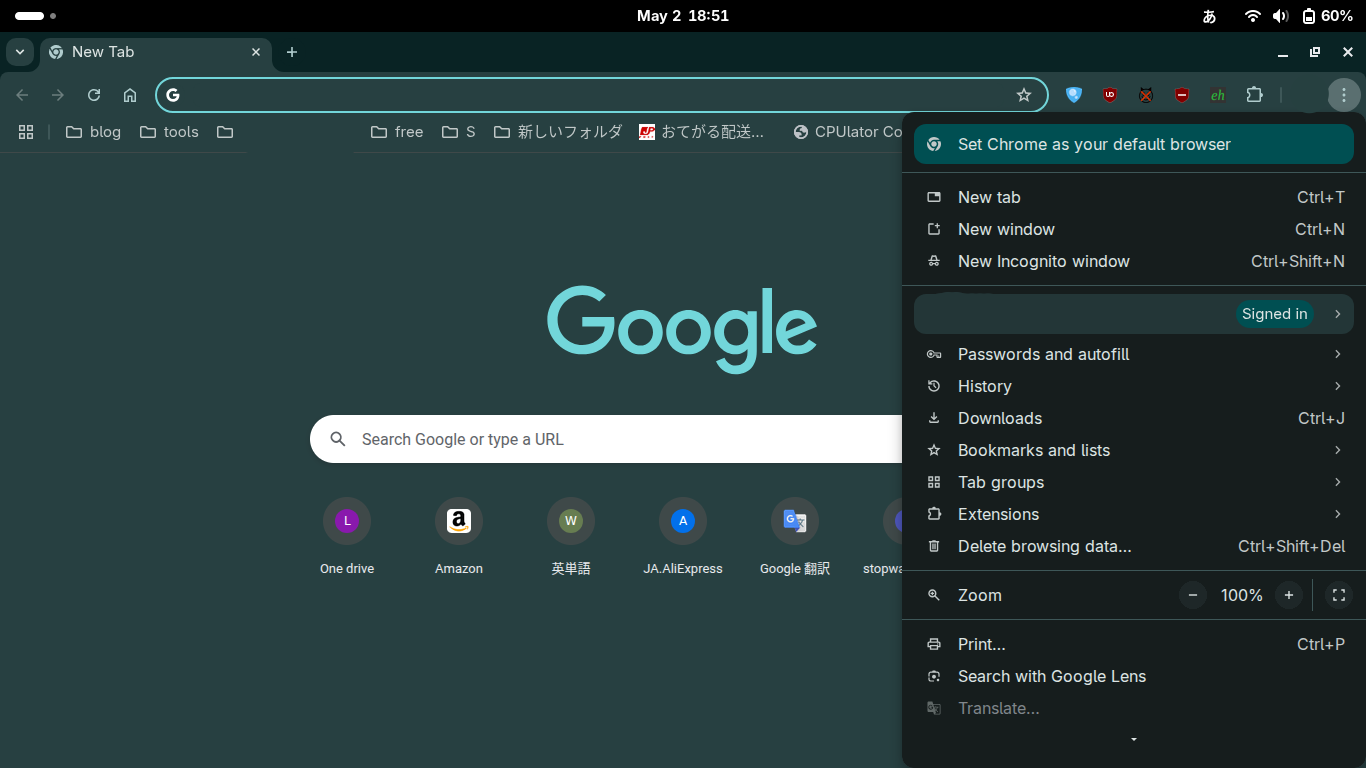Close the three-dot Chrome menu button
The height and width of the screenshot is (768, 1366).
1344,95
